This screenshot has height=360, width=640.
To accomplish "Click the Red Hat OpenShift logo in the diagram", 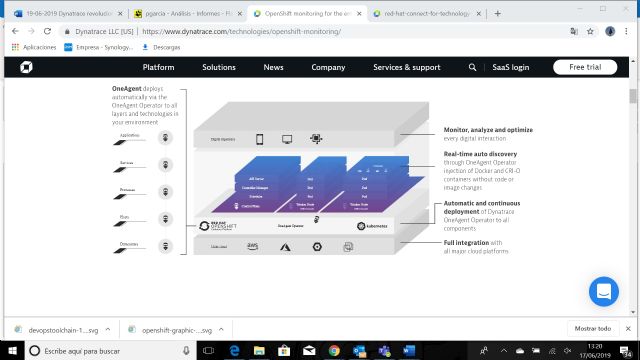I will tap(218, 226).
